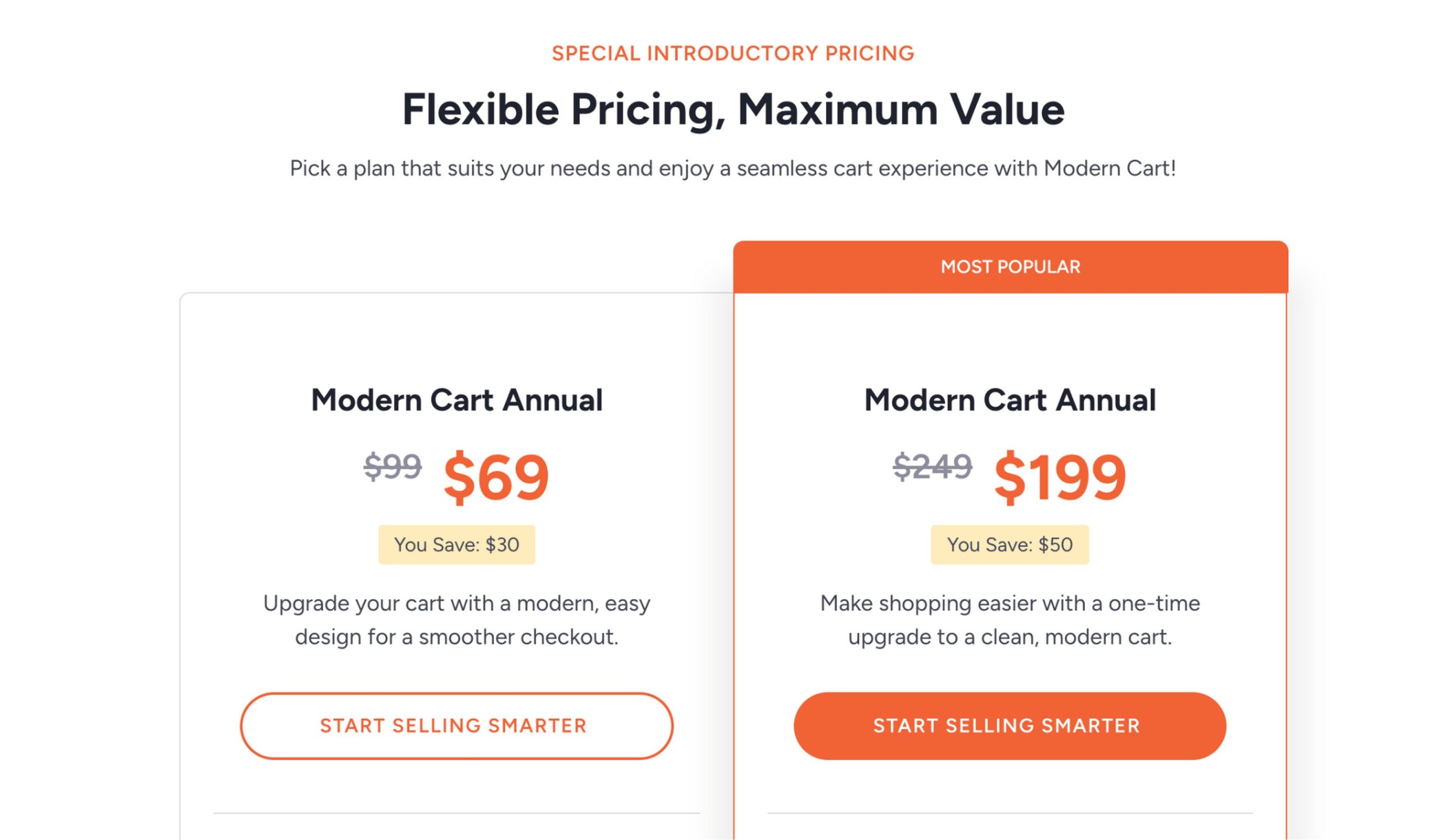Click the "Make shopping easier" plan description
1439x840 pixels.
coord(1010,620)
